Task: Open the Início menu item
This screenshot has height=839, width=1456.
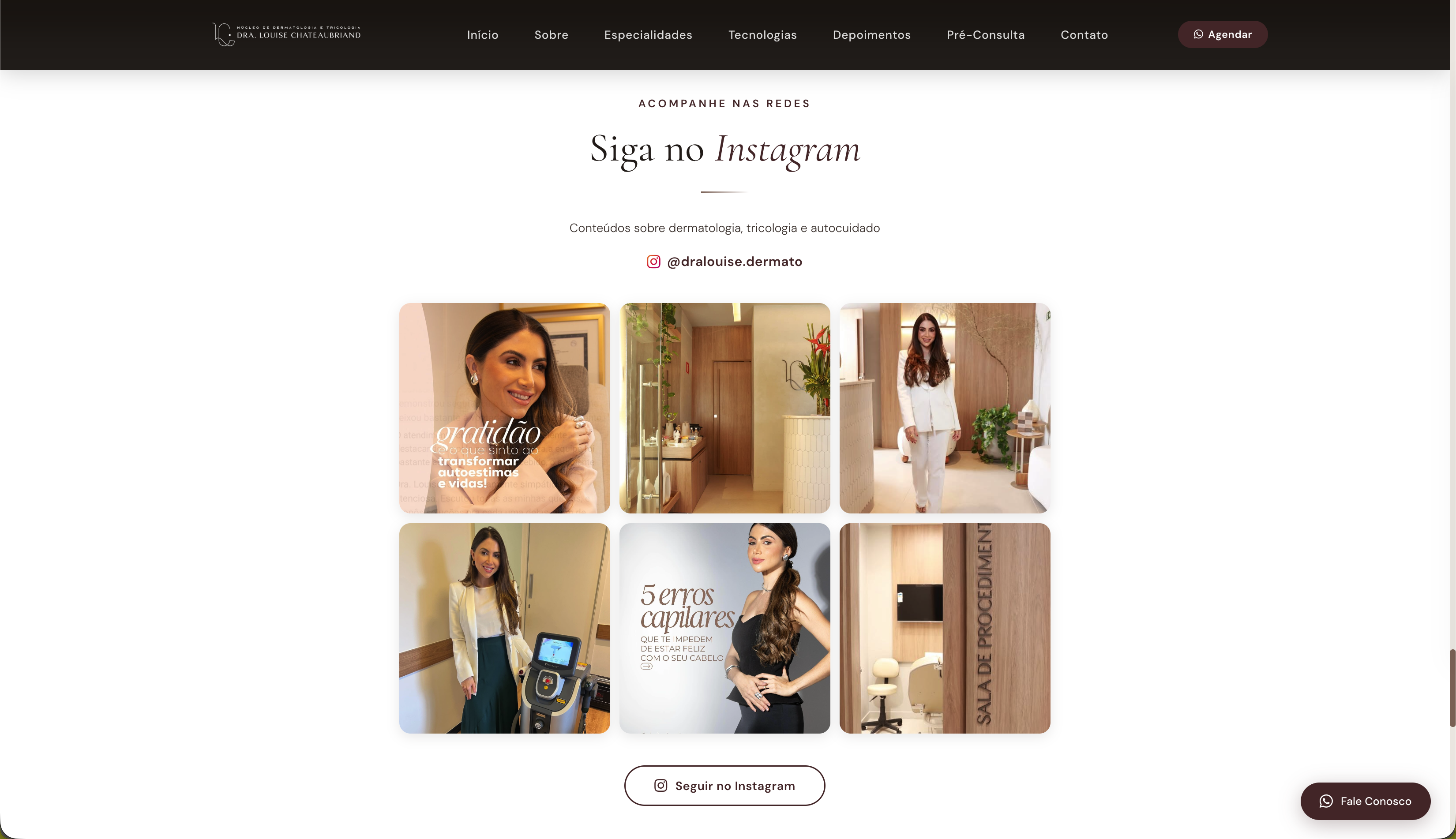Action: (x=482, y=34)
